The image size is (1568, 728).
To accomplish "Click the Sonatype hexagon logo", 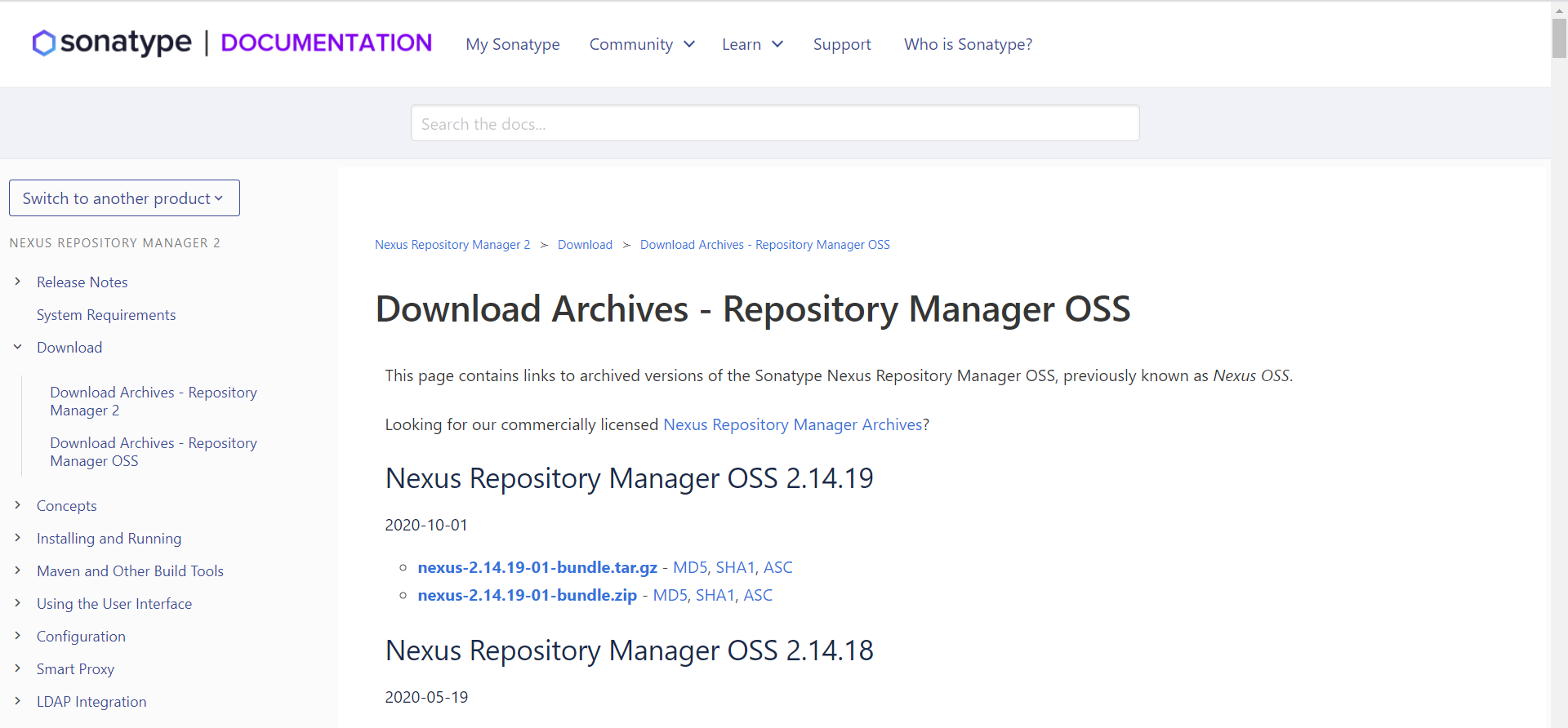I will 44,42.
